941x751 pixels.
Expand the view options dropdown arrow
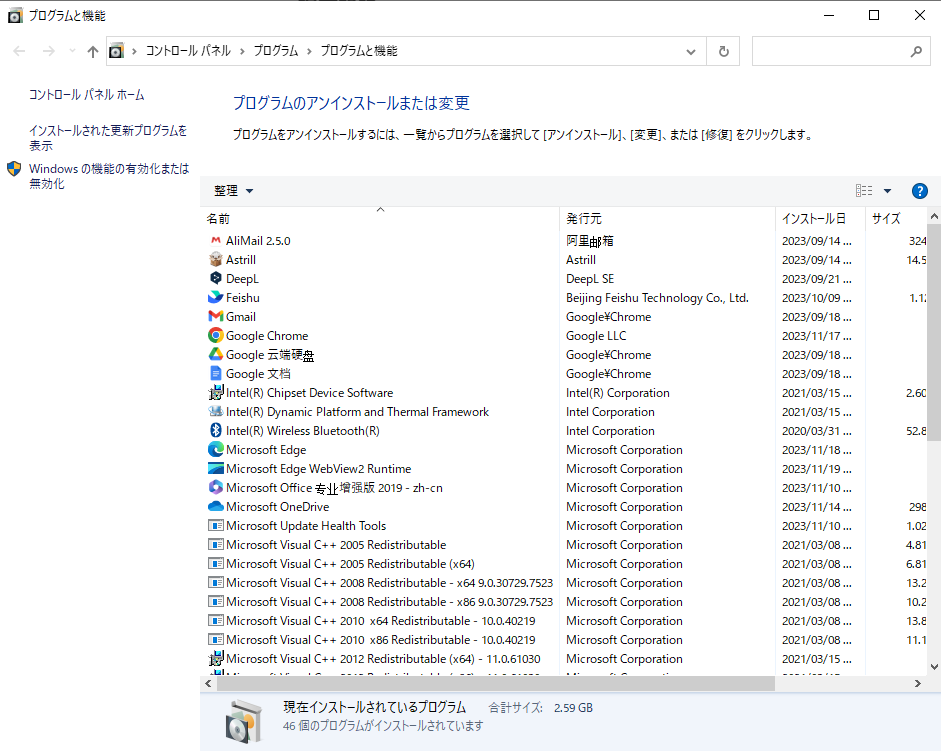[887, 191]
